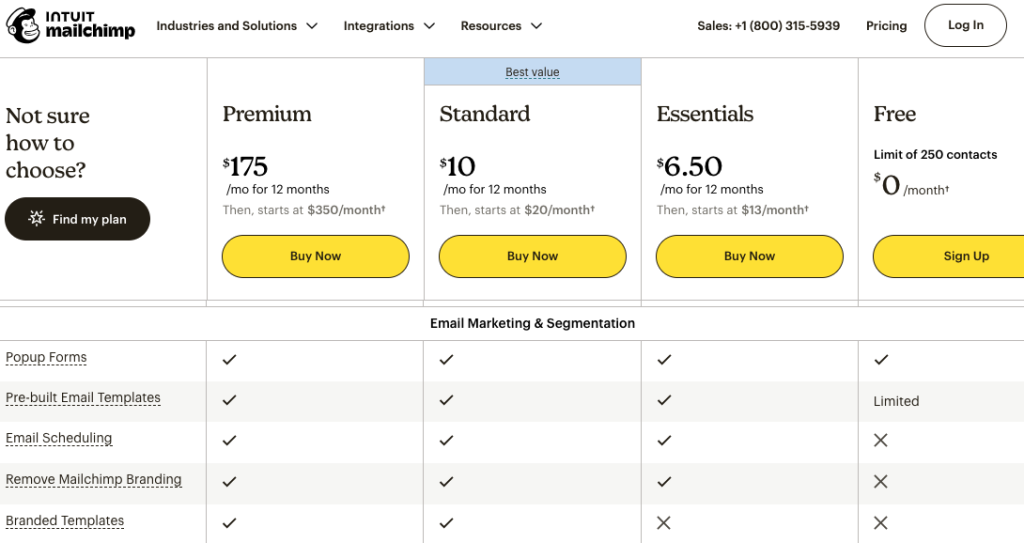Click the Email Scheduling checkmark under Essentials
The height and width of the screenshot is (543, 1024).
click(664, 440)
